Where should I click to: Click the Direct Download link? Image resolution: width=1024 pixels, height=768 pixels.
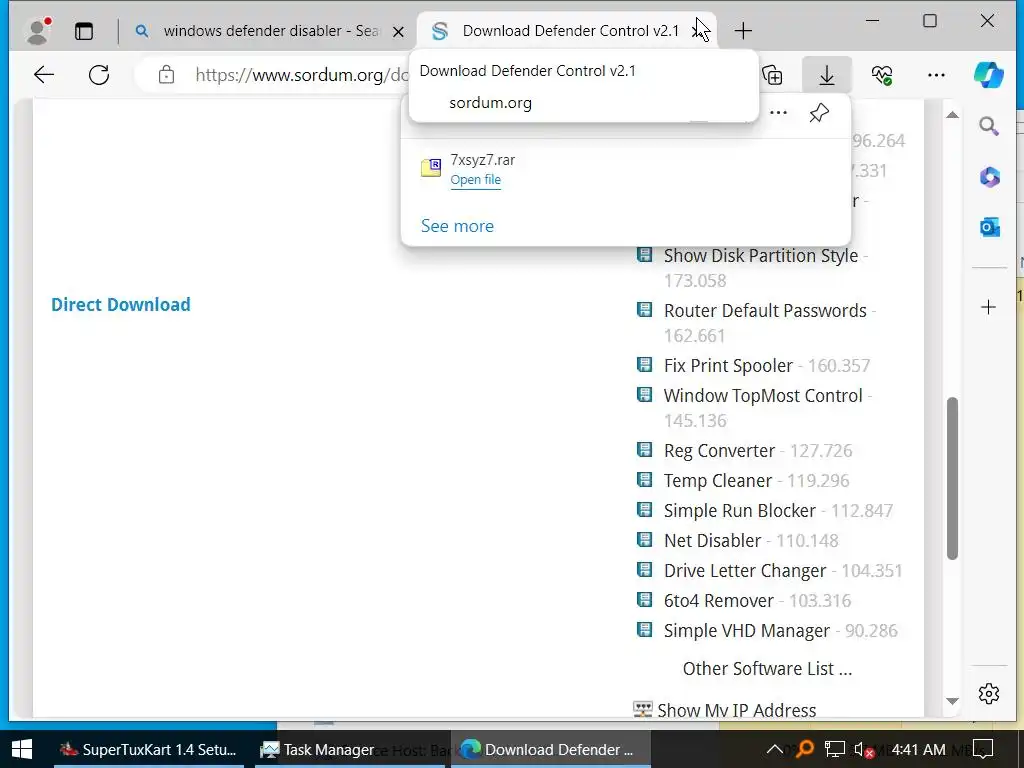(x=121, y=305)
